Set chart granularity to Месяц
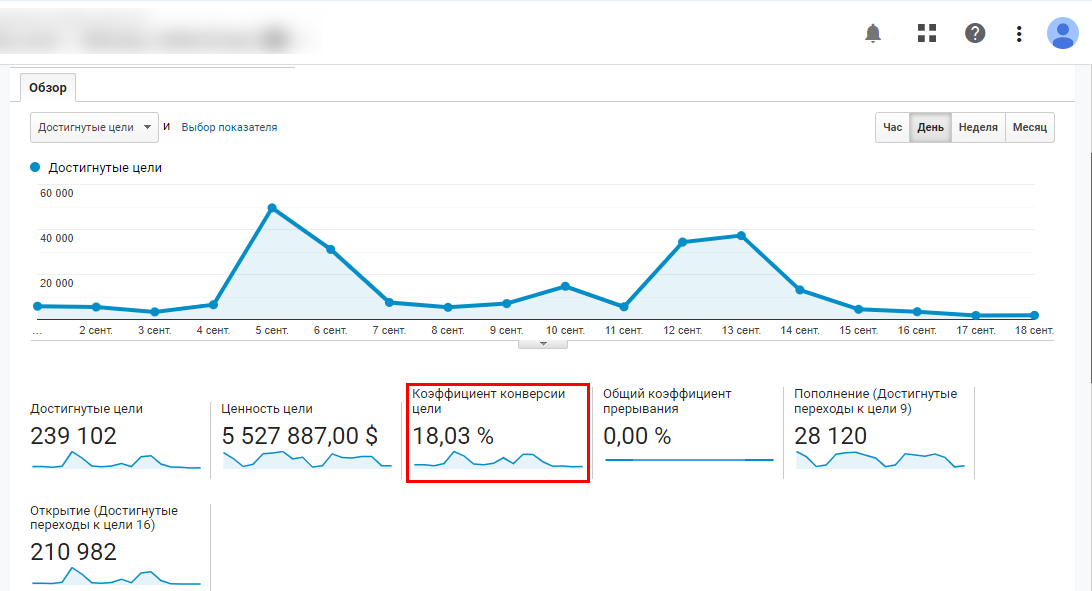1092x591 pixels. tap(1029, 128)
